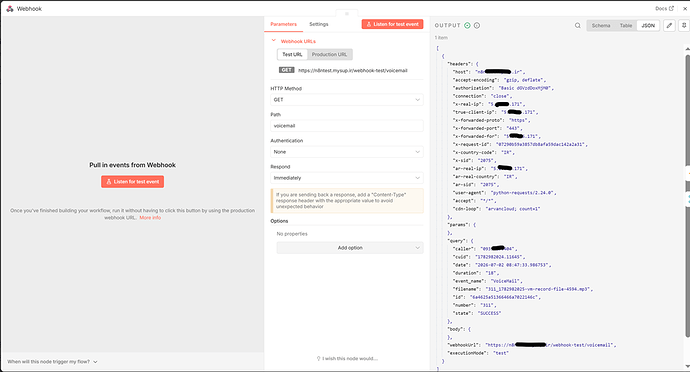The height and width of the screenshot is (372, 690).
Task: Open output search magnifier
Action: [x=577, y=26]
